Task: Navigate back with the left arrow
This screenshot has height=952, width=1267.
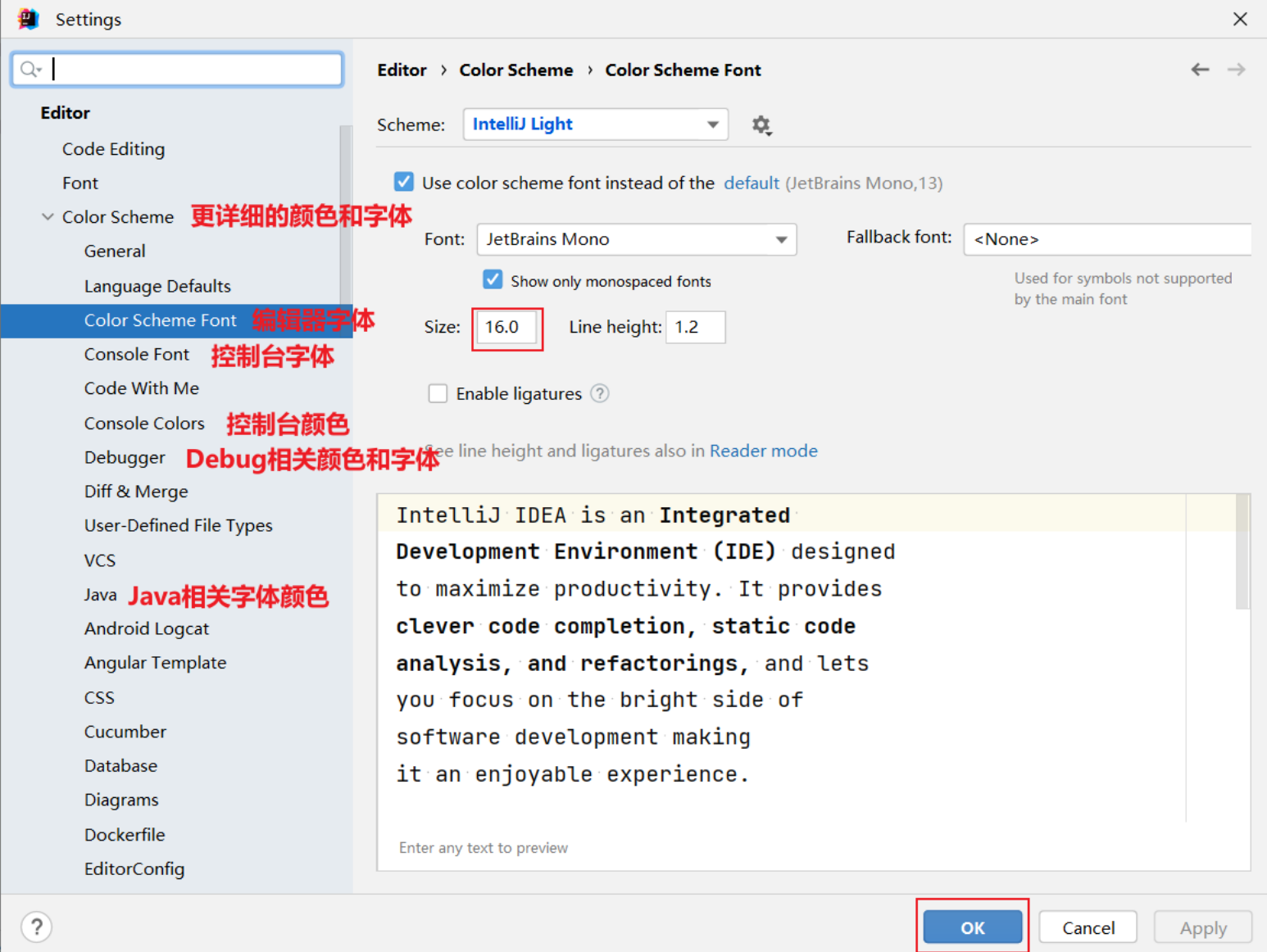Action: (x=1200, y=70)
